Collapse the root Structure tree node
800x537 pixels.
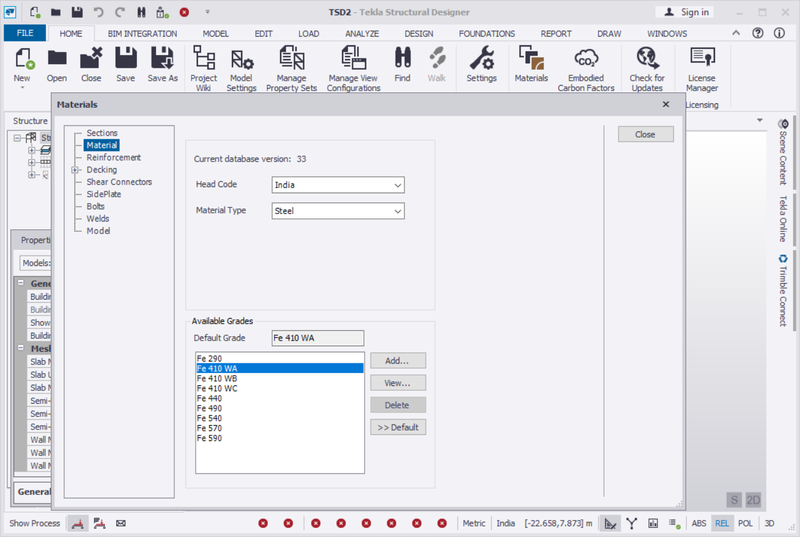coord(17,138)
